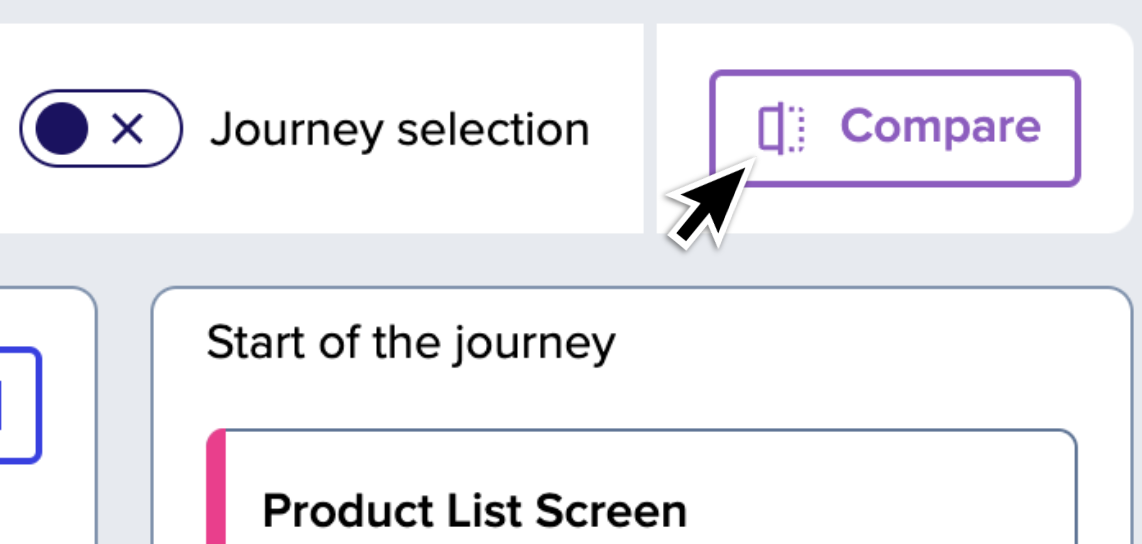Image resolution: width=1142 pixels, height=544 pixels.
Task: Select the blue-outlined box at left edge
Action: (x=20, y=405)
